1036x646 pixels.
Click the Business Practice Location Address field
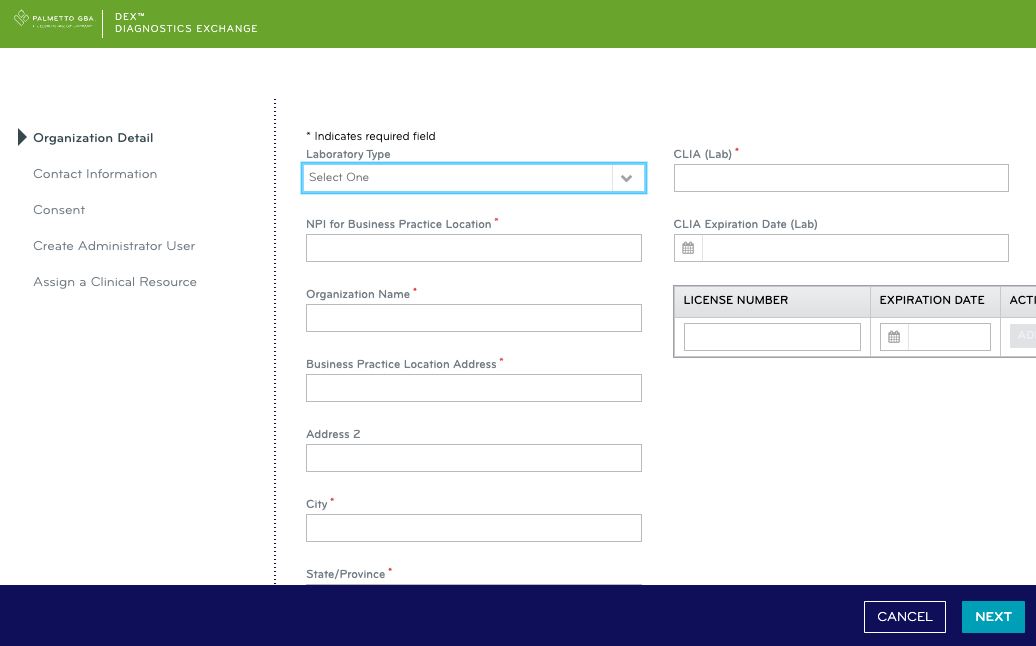pyautogui.click(x=473, y=388)
